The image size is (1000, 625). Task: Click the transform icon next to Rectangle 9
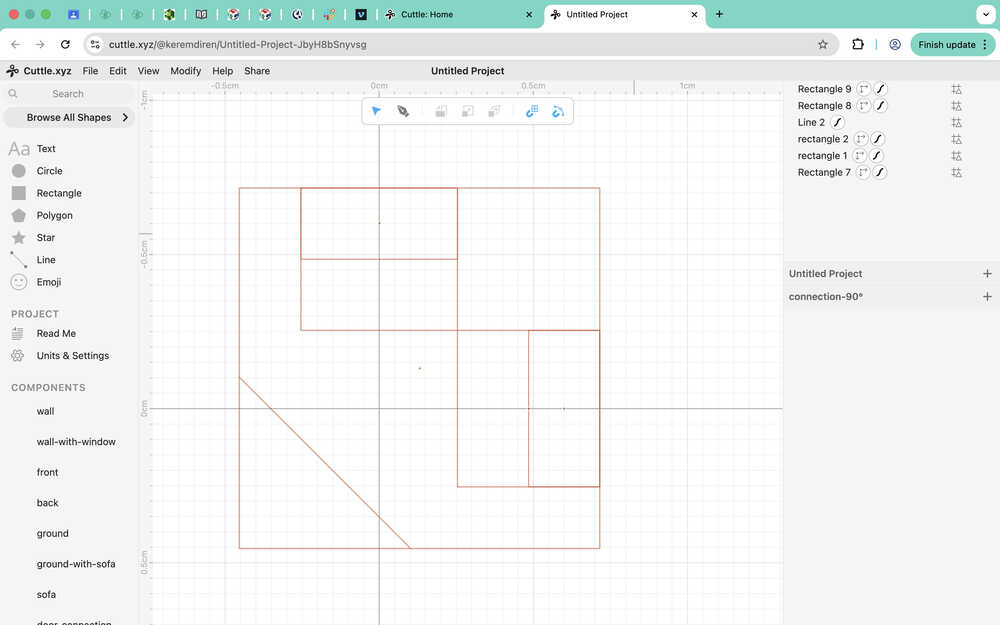point(864,89)
